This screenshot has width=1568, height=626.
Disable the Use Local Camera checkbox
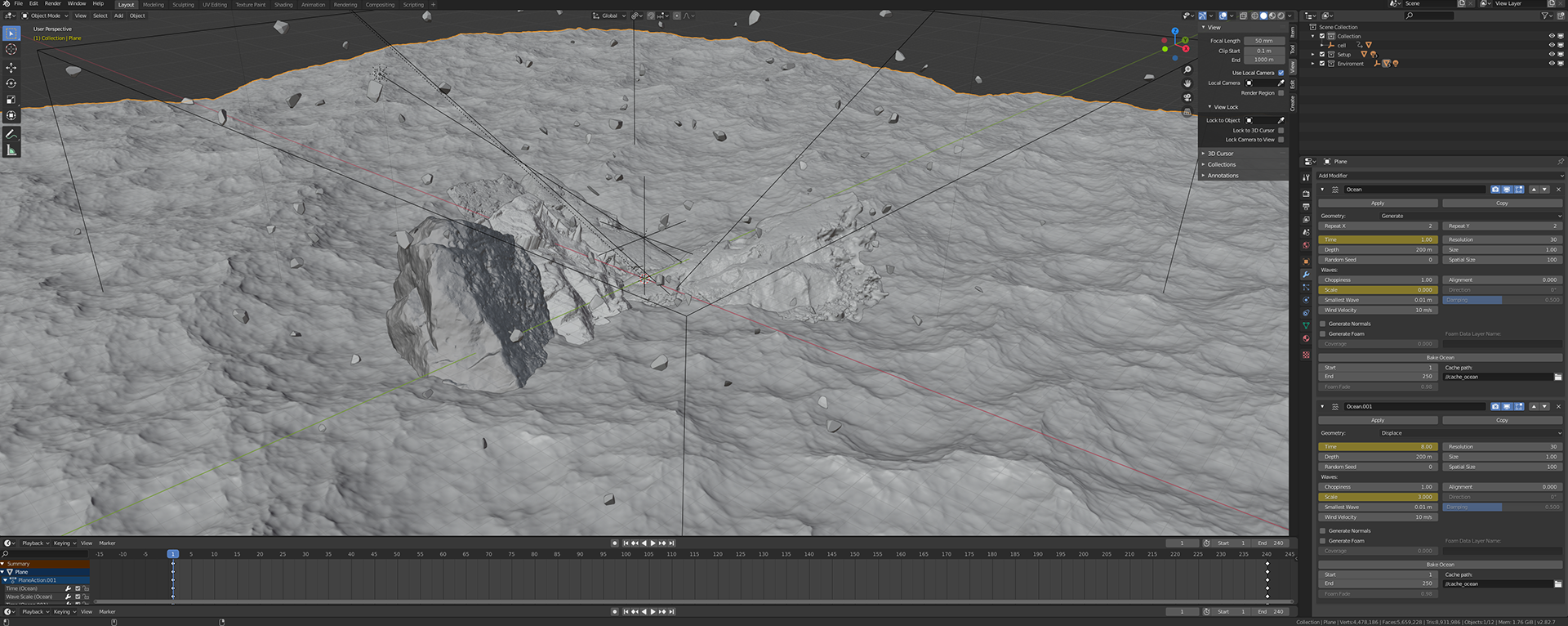[x=1281, y=73]
